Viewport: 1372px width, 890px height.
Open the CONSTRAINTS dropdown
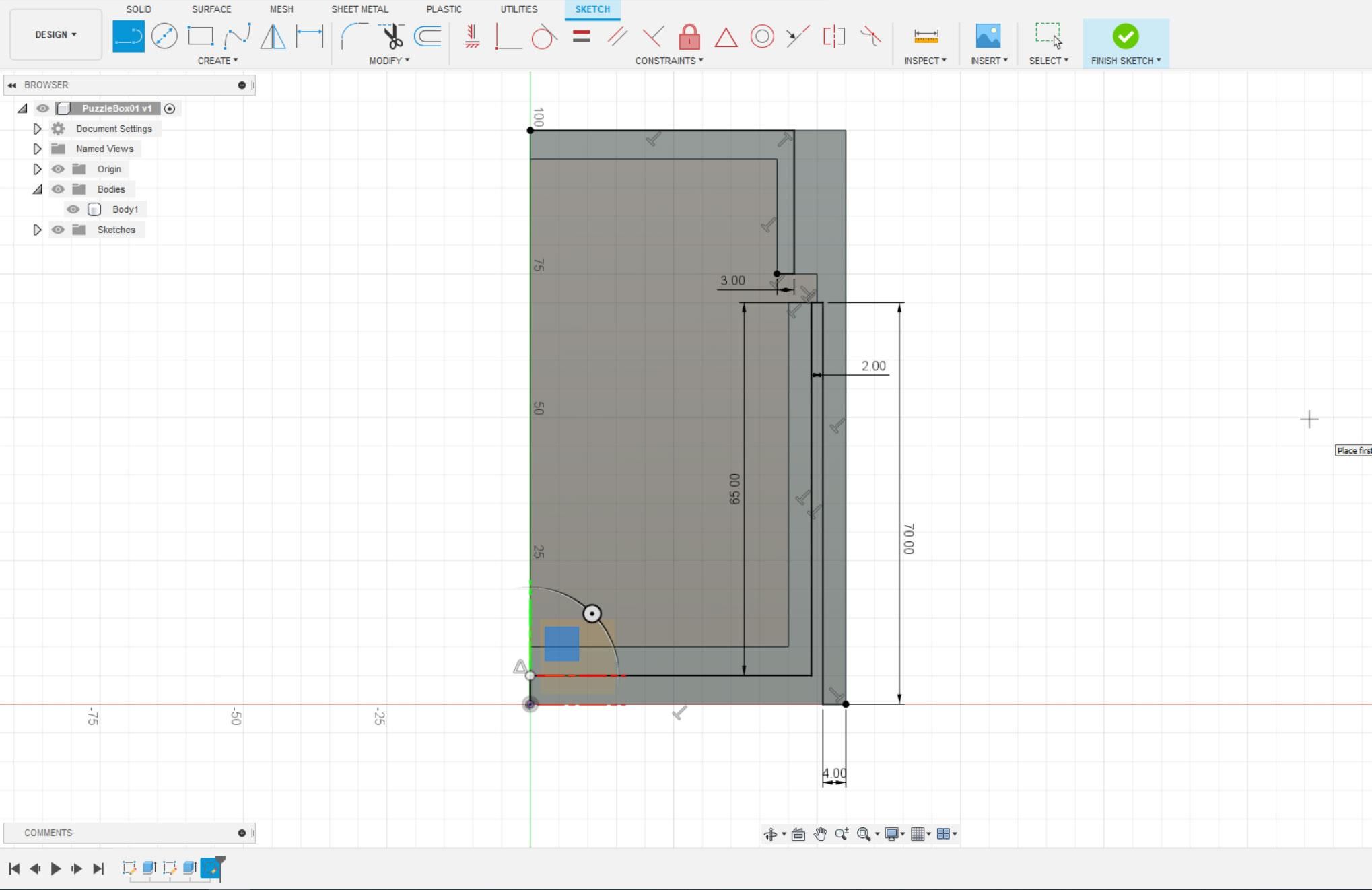click(x=668, y=60)
